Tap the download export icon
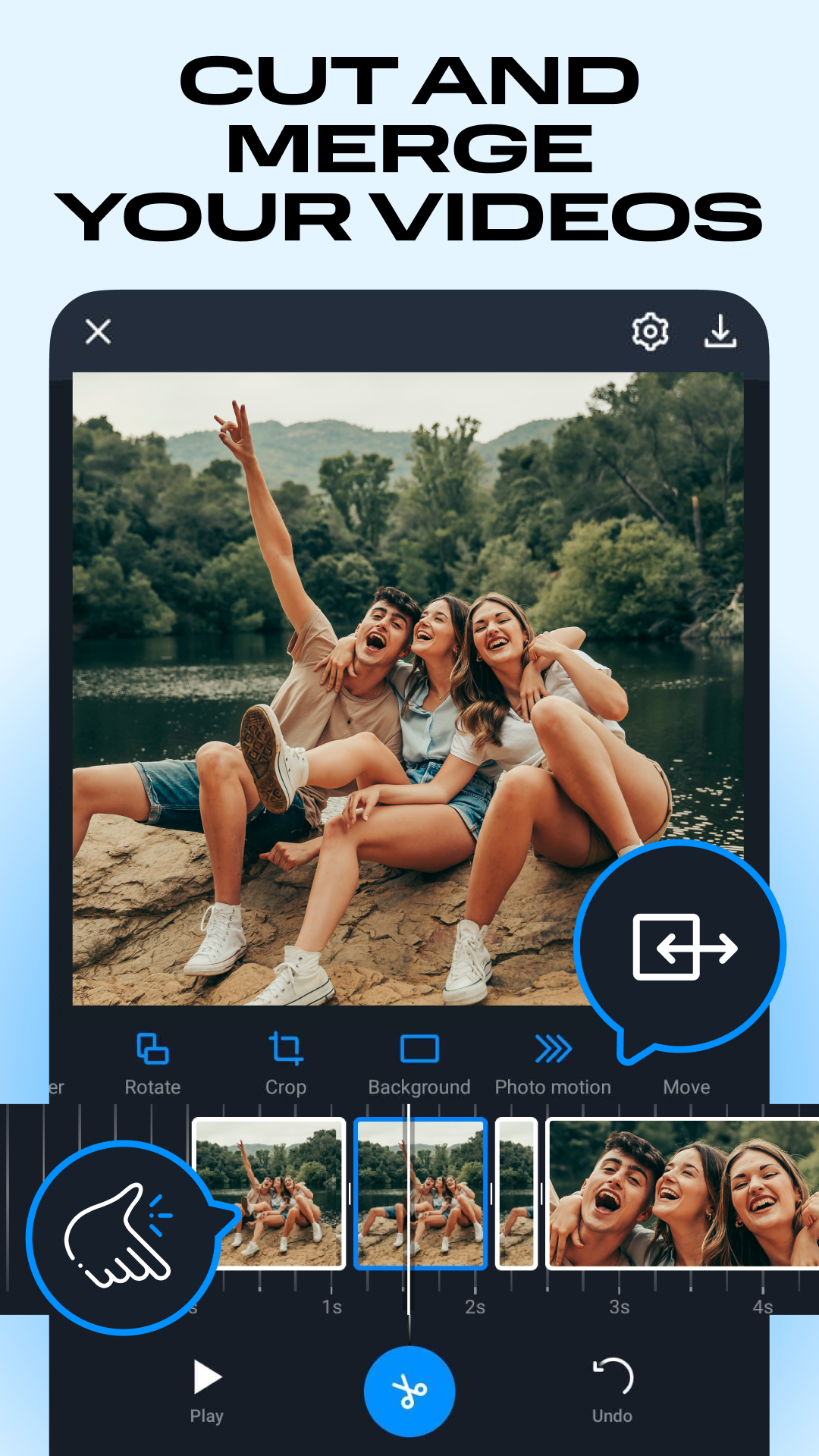This screenshot has width=819, height=1456. coord(720,331)
